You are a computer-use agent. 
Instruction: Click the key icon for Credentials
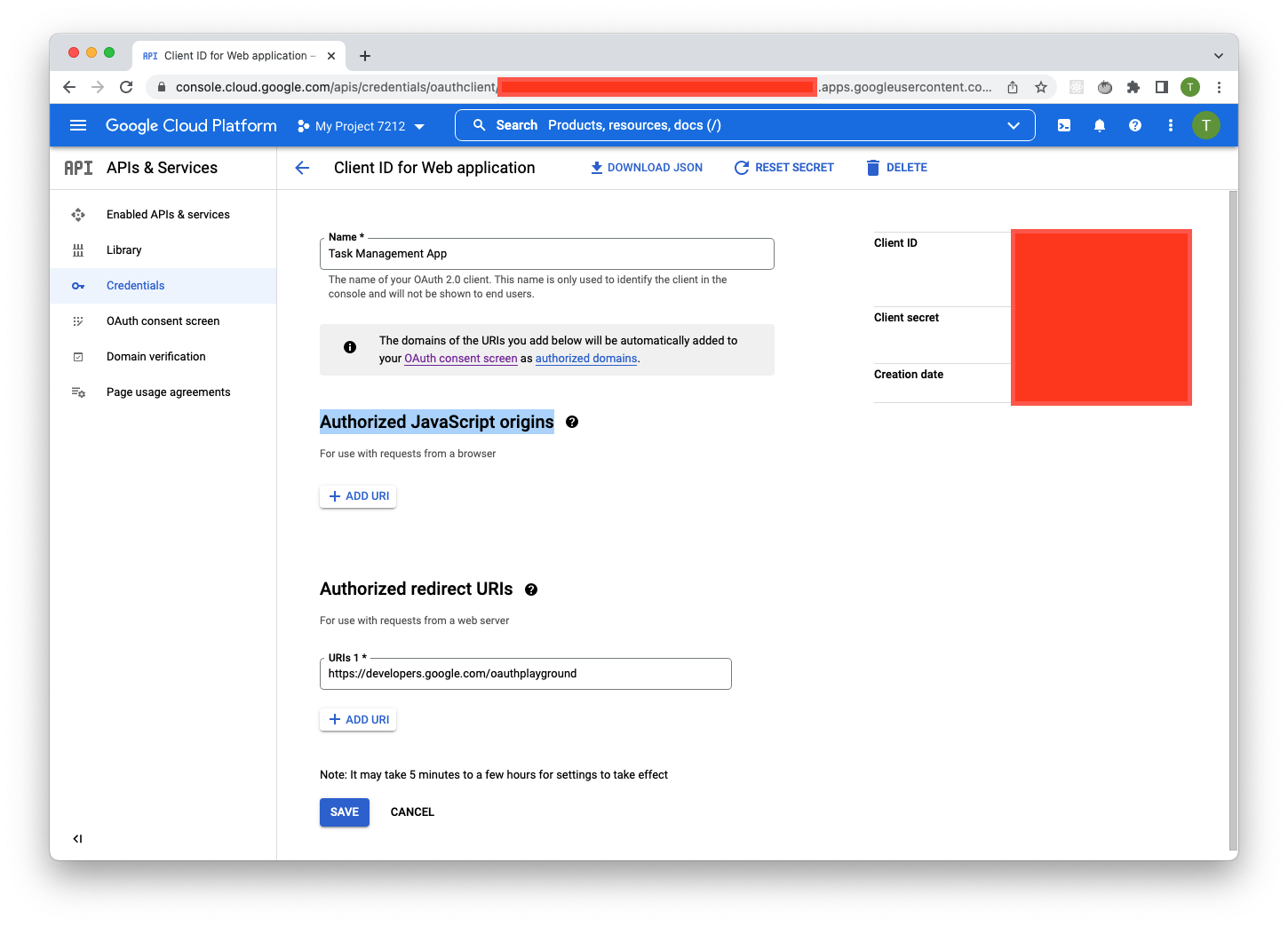(78, 286)
